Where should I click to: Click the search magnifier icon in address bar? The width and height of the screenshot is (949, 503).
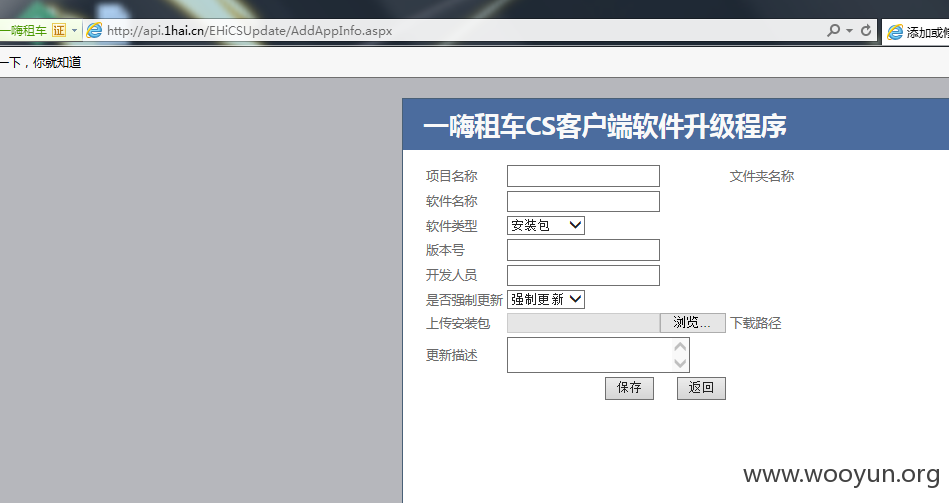pyautogui.click(x=833, y=30)
